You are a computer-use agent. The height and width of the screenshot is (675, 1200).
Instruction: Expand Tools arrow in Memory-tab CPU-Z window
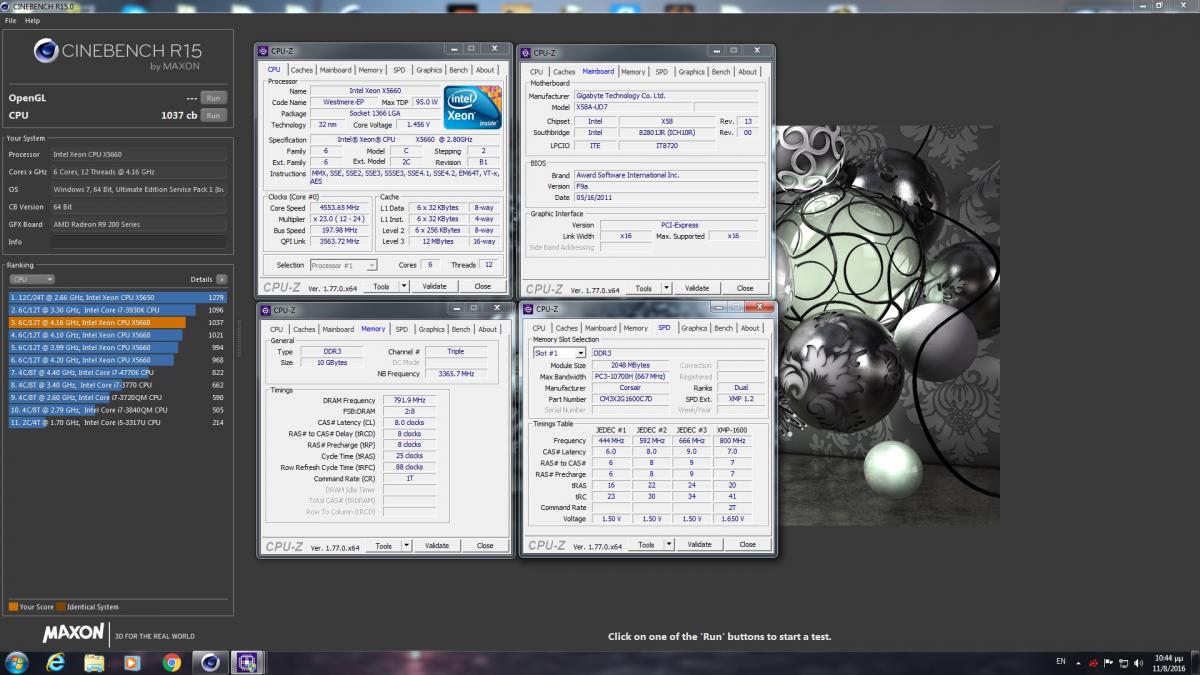click(x=407, y=546)
